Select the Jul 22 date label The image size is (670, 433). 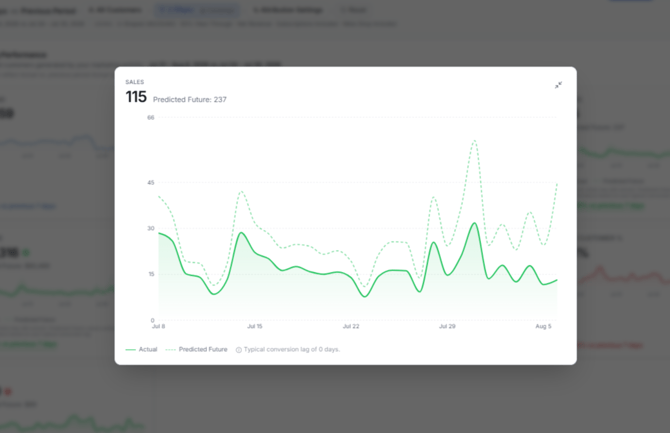point(351,326)
